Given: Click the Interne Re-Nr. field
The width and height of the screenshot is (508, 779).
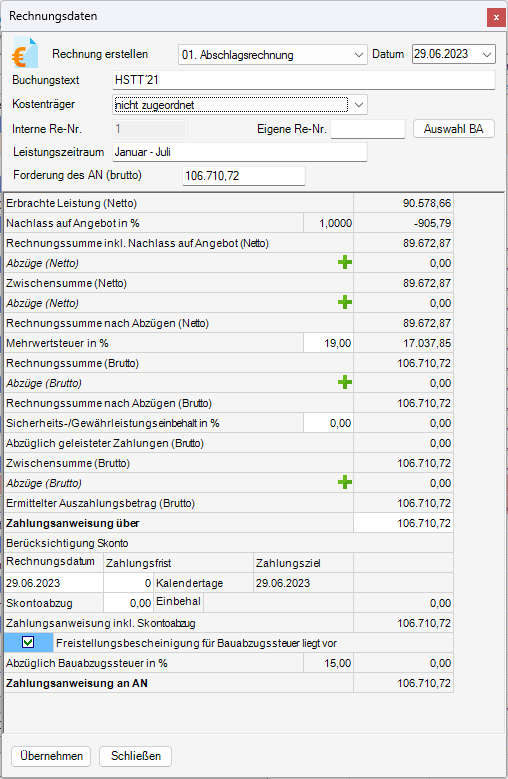Looking at the screenshot, I should pyautogui.click(x=150, y=129).
